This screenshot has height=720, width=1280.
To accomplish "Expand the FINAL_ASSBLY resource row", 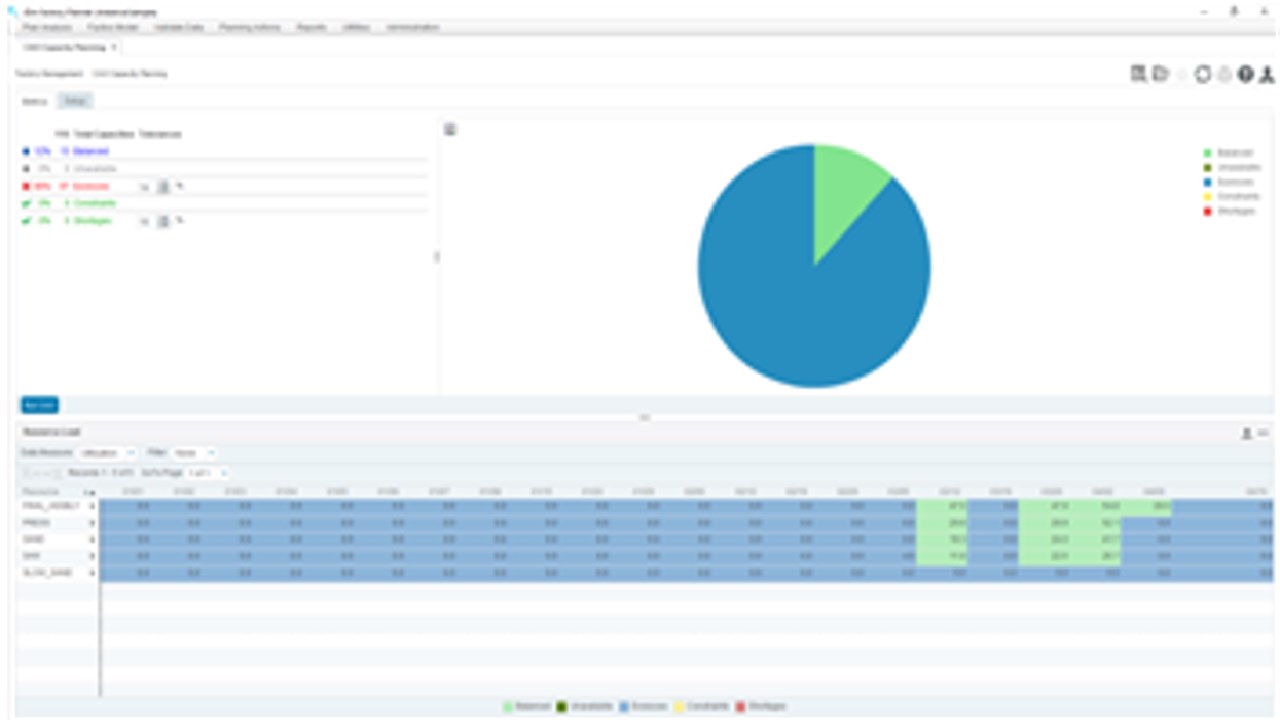I will (x=91, y=507).
